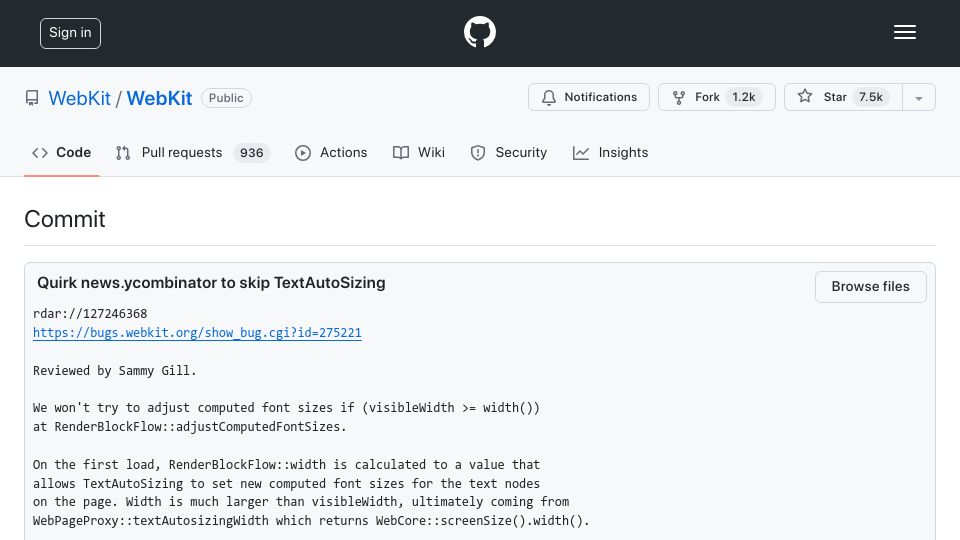
Task: Open the bugs.webkit.org bug 275221 link
Action: tap(197, 332)
